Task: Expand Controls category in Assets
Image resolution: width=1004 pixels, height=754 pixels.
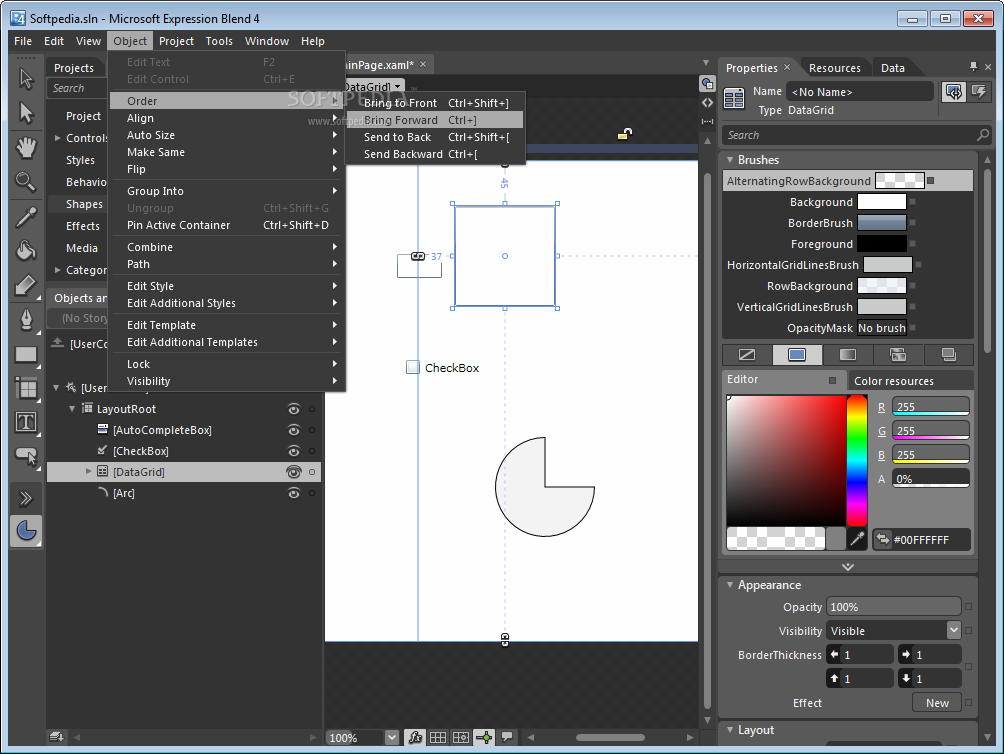Action: [58, 138]
